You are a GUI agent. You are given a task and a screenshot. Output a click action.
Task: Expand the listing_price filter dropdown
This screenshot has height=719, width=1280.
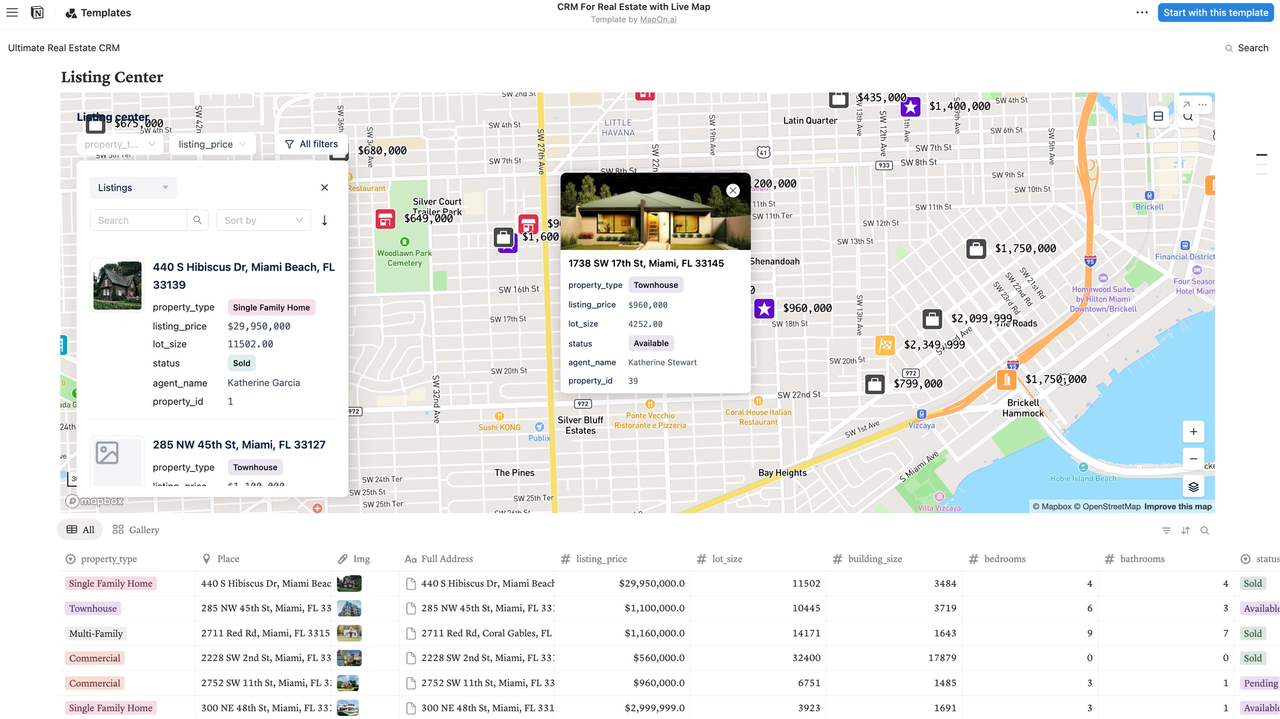coord(212,144)
